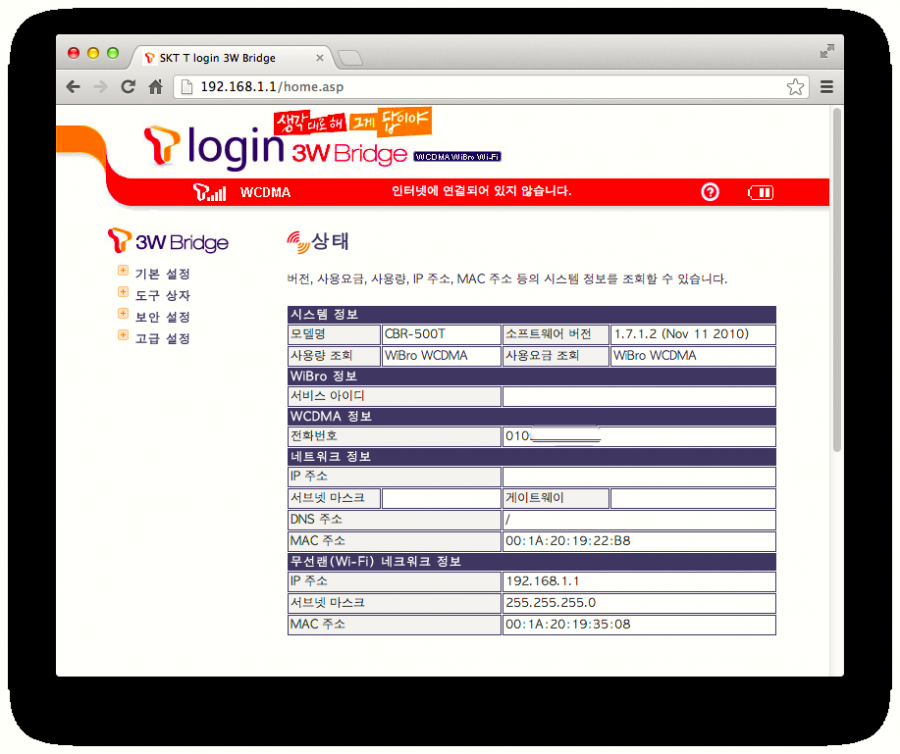The width and height of the screenshot is (900, 754).
Task: Click the WCDMA 정보 section header
Action: pos(532,417)
